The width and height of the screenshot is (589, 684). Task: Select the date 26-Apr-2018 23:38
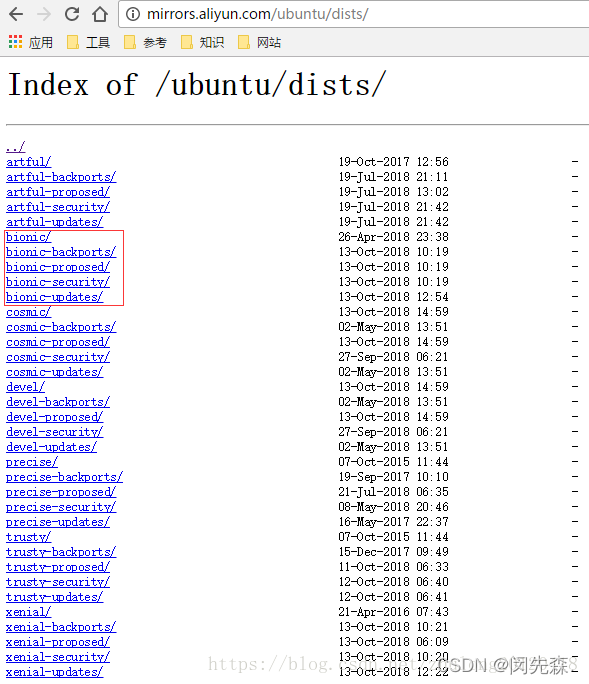pos(394,237)
